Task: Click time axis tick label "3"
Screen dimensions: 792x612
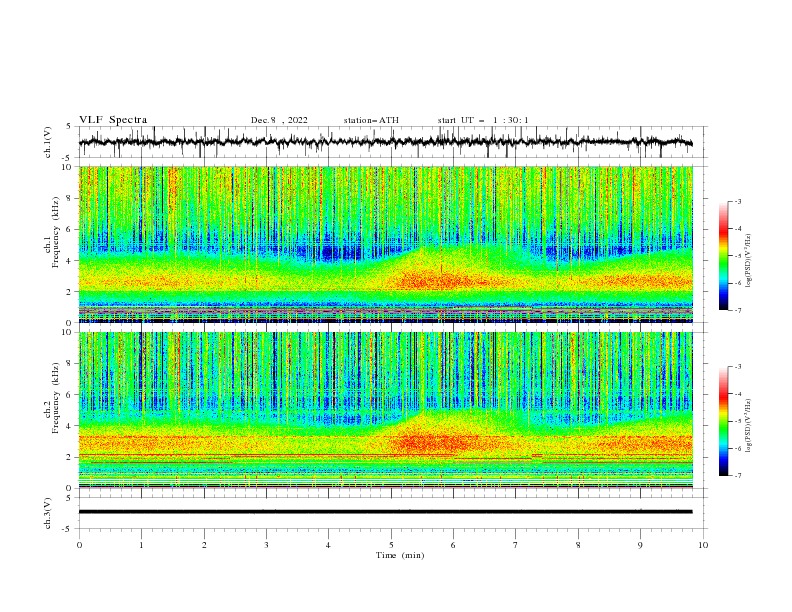Action: (x=266, y=545)
